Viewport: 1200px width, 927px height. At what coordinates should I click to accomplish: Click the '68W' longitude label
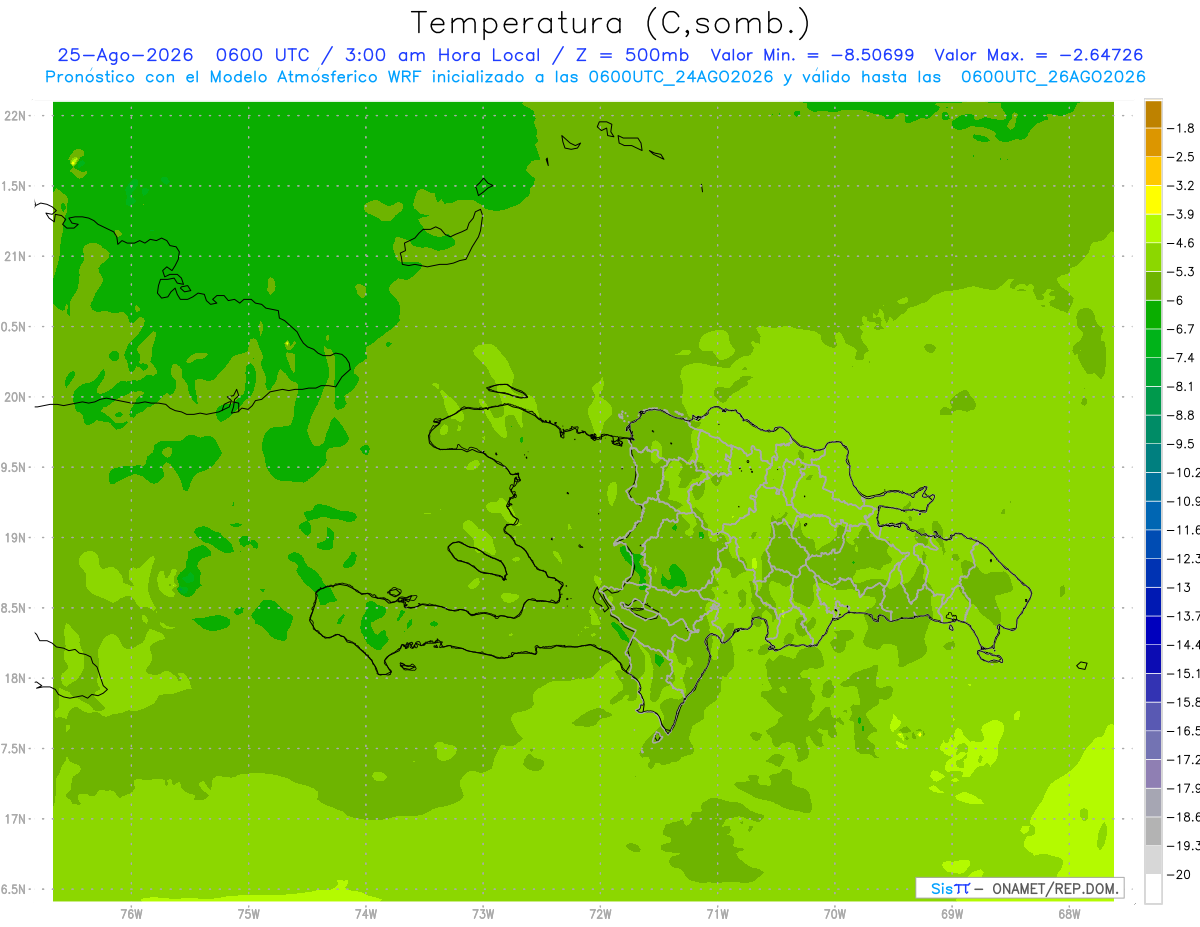click(x=1069, y=914)
